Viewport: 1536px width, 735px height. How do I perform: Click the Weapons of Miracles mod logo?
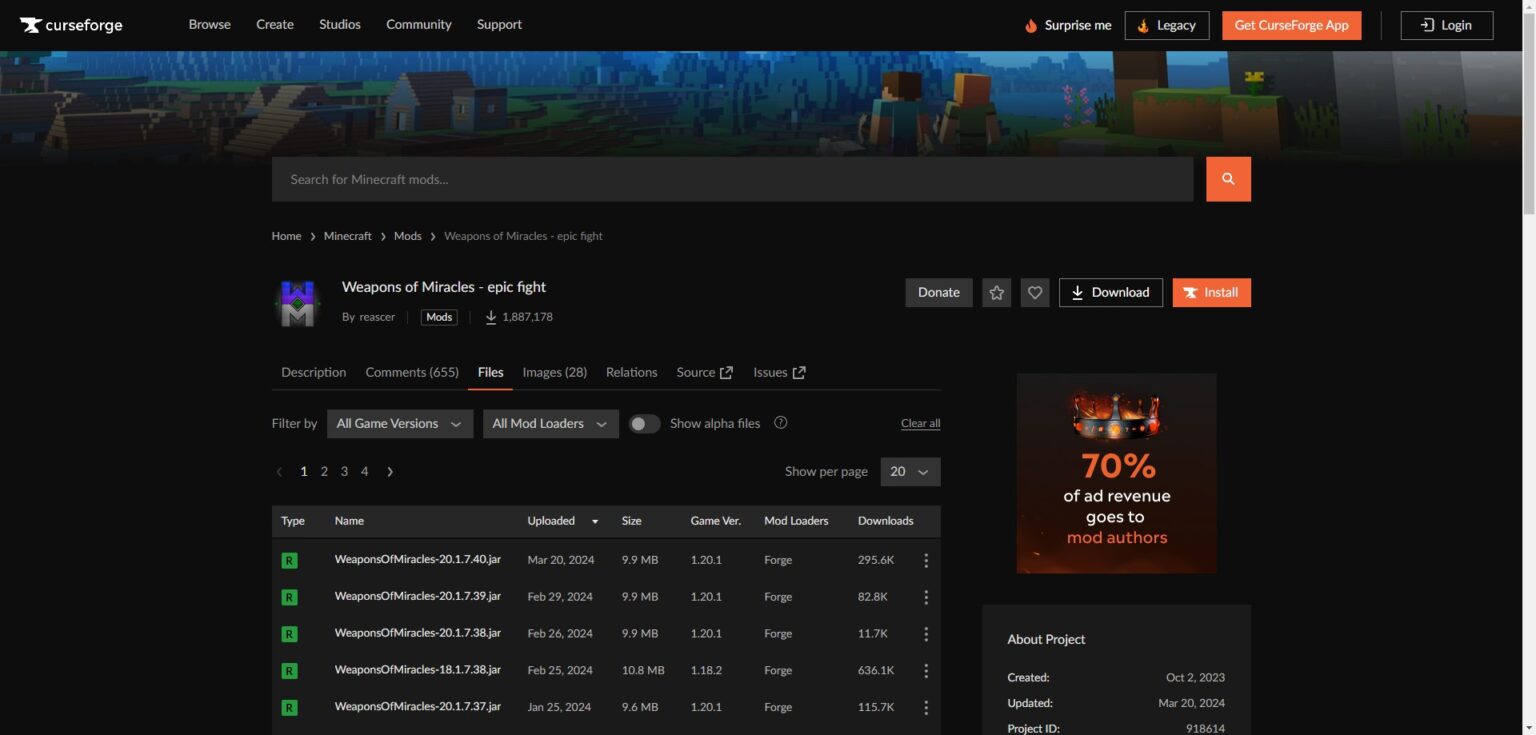point(297,303)
